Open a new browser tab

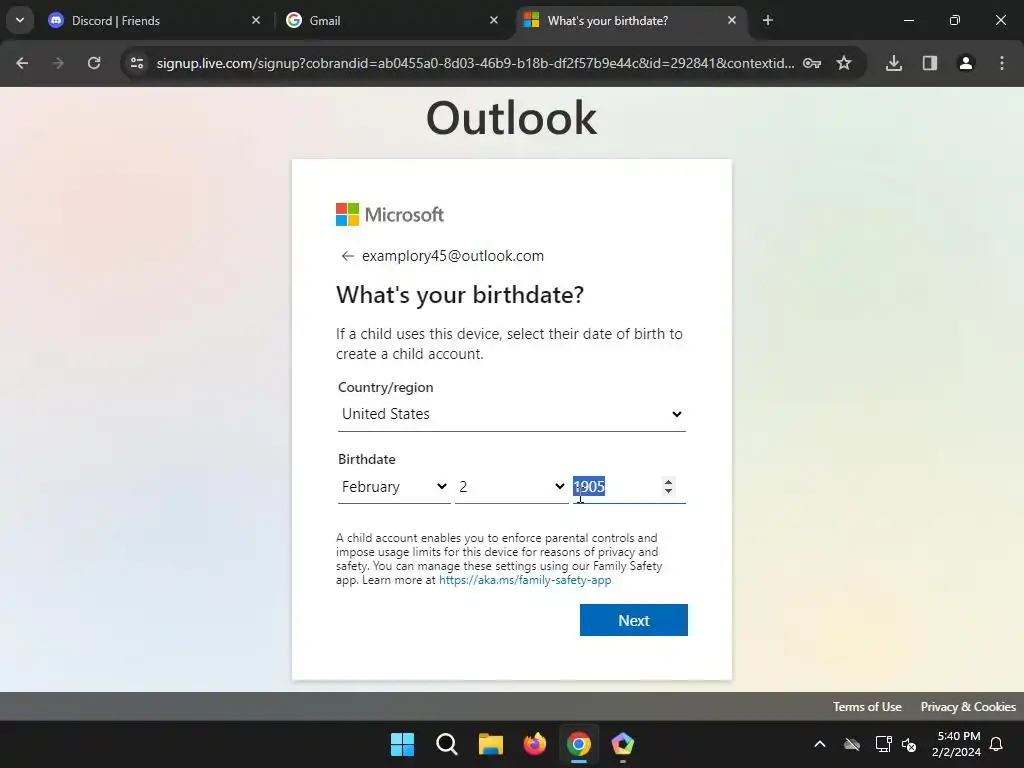(768, 20)
